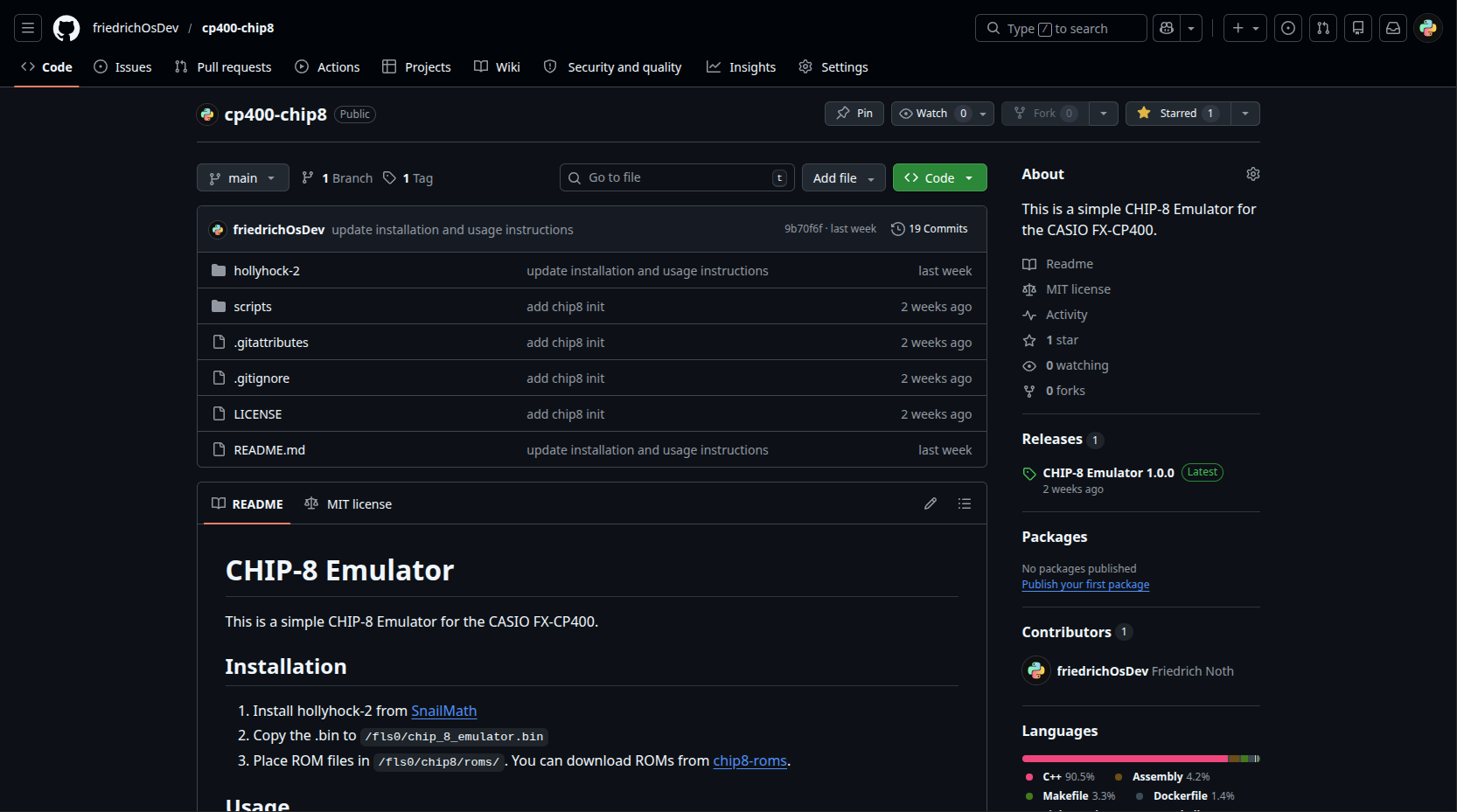Click the Go to file search field
This screenshot has width=1457, height=812.
pos(677,177)
